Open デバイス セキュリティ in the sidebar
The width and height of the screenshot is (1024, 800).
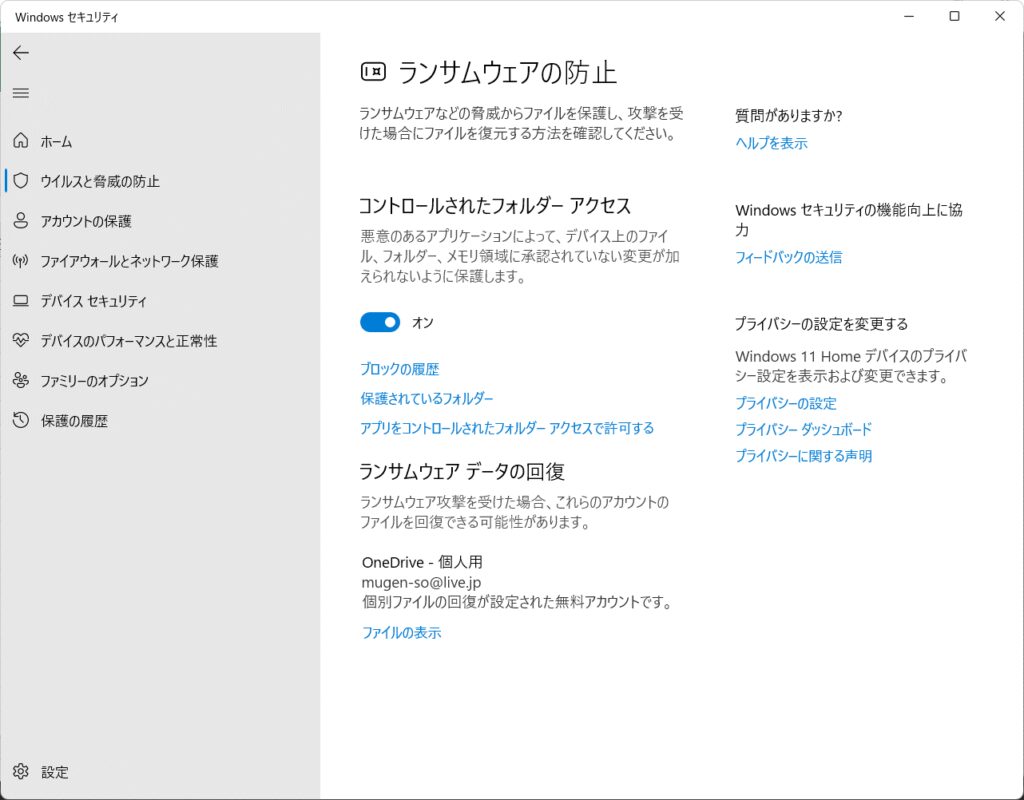coord(160,300)
